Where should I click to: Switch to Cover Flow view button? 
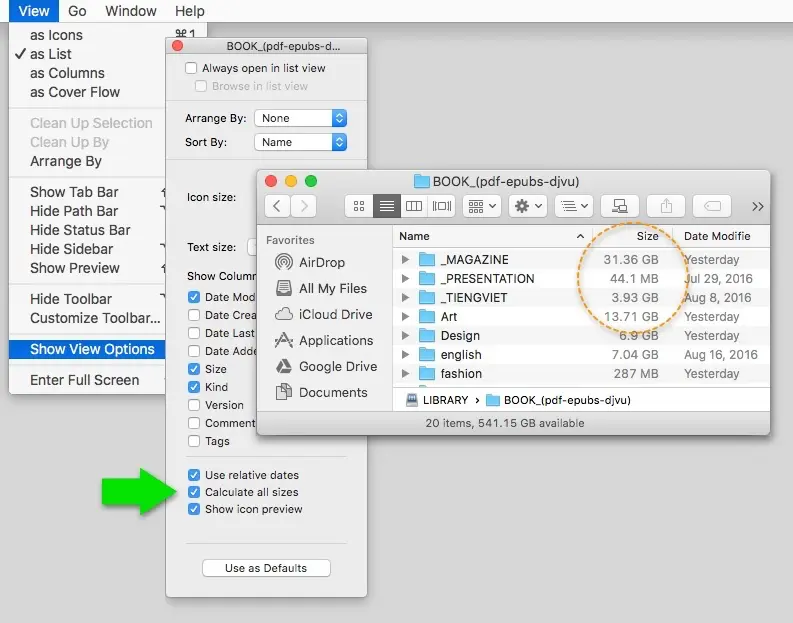point(442,206)
